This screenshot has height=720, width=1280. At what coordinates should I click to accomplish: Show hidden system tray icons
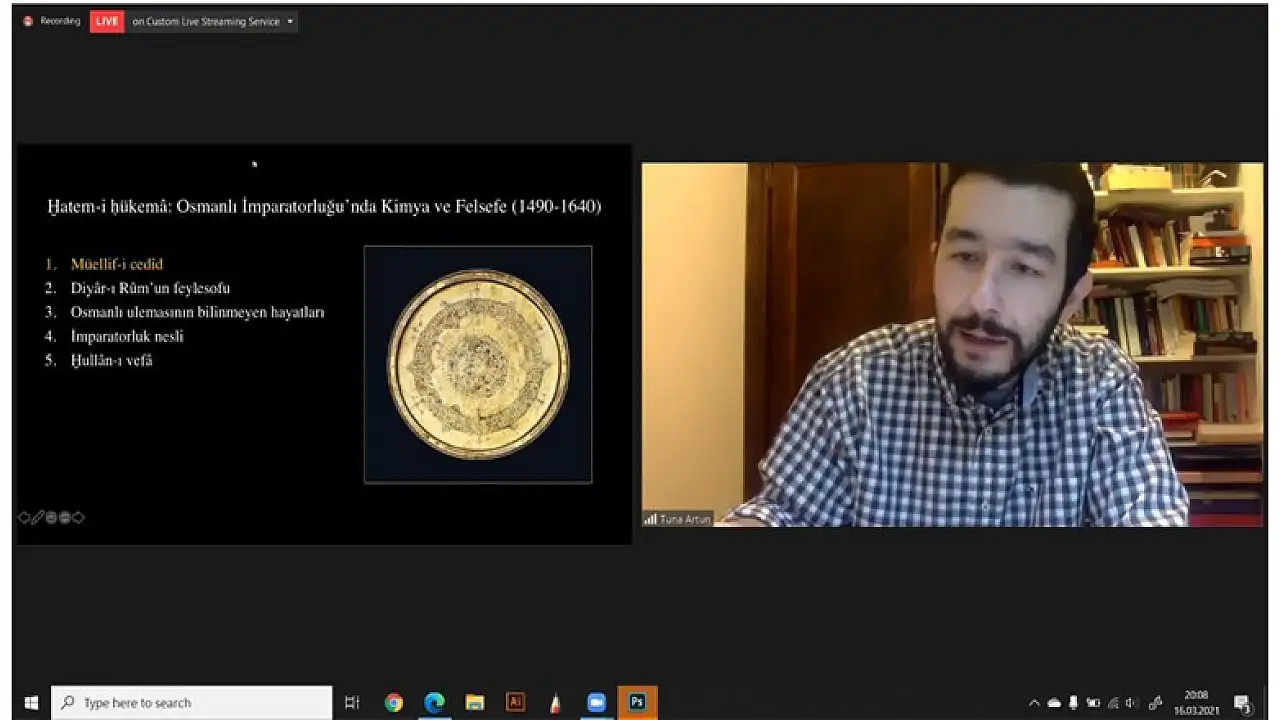click(x=1034, y=702)
